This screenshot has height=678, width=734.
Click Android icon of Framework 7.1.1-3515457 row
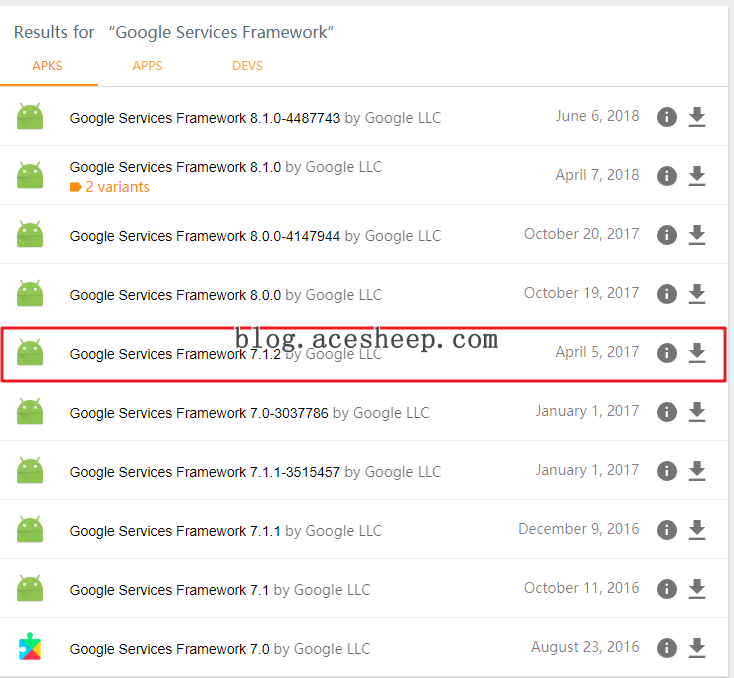[30, 470]
